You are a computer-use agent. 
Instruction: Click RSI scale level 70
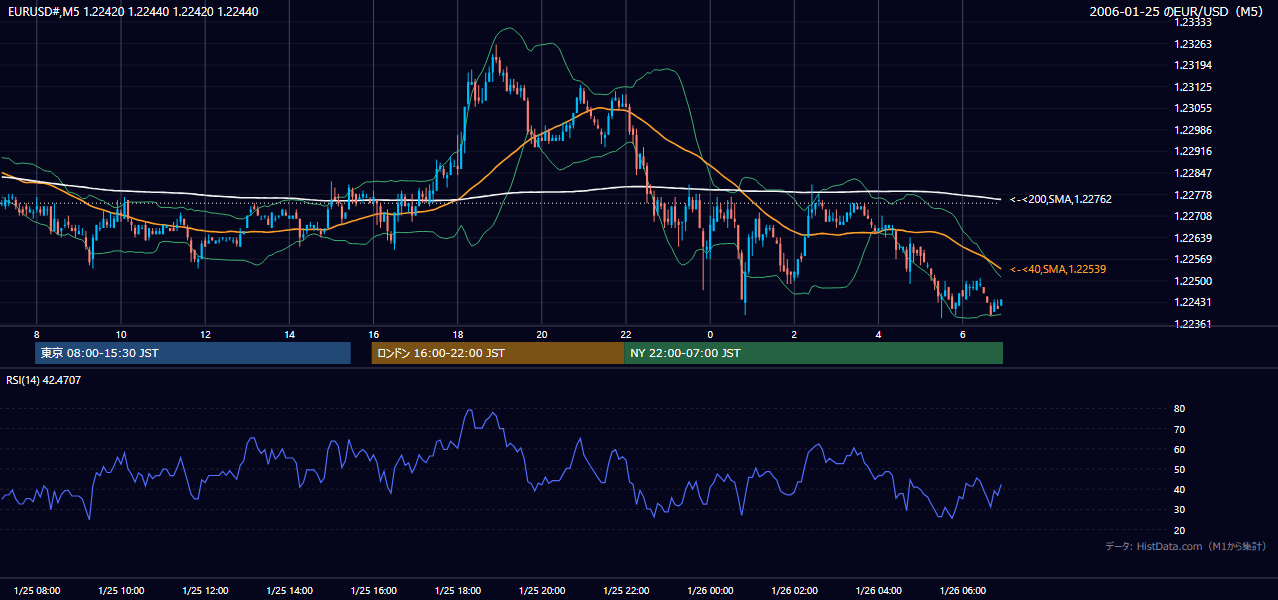point(1179,429)
